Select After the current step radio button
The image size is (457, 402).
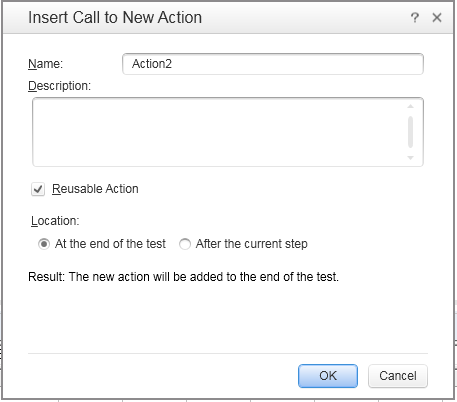185,244
